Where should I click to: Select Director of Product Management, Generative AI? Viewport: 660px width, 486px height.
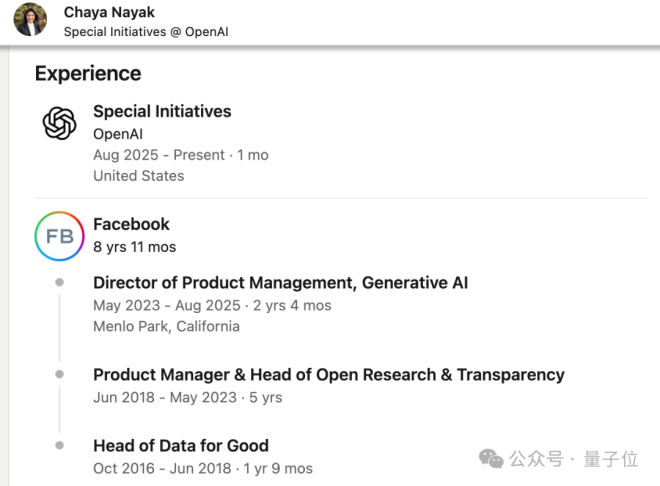pyautogui.click(x=280, y=283)
